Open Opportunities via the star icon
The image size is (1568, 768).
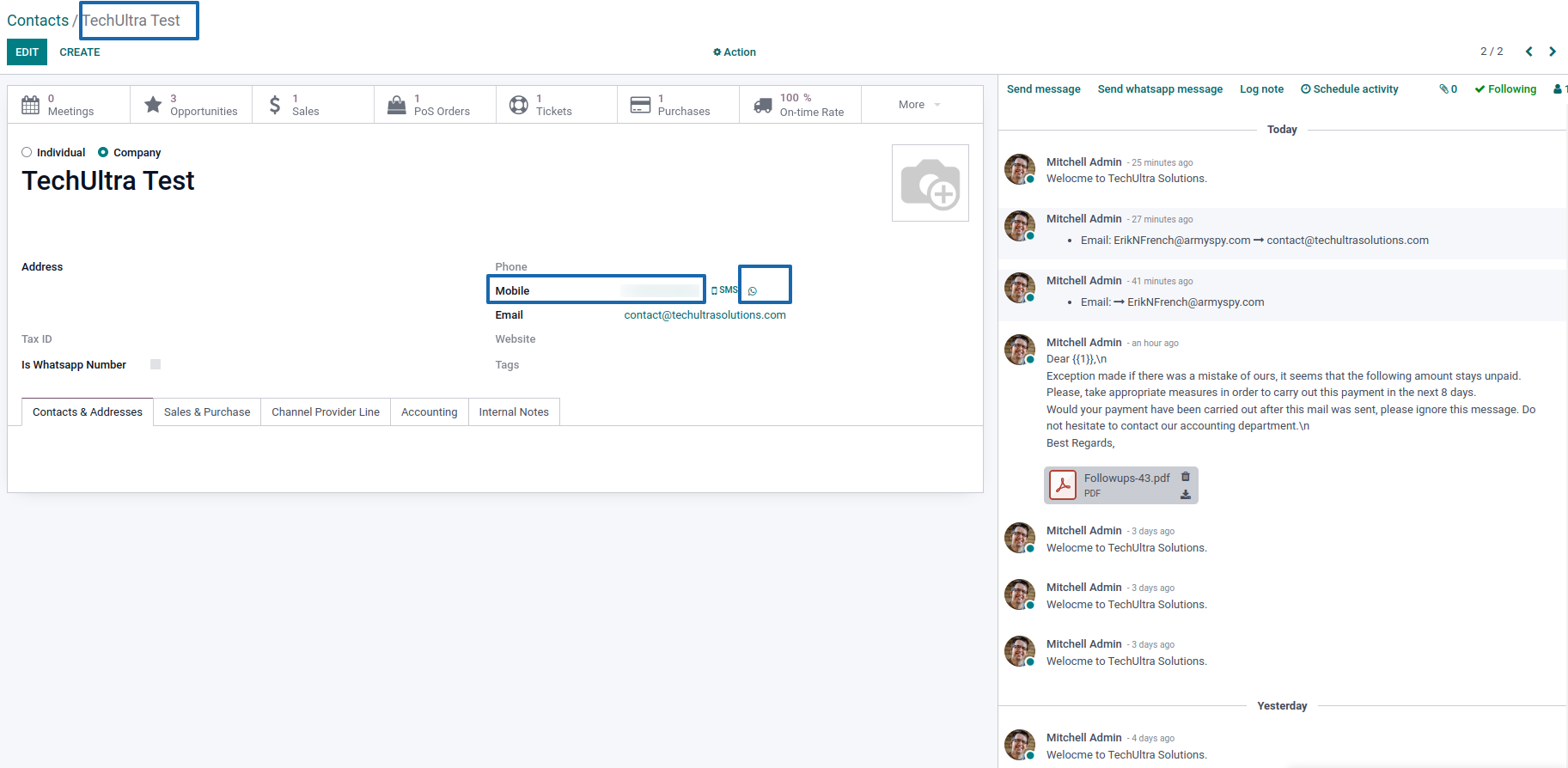153,105
